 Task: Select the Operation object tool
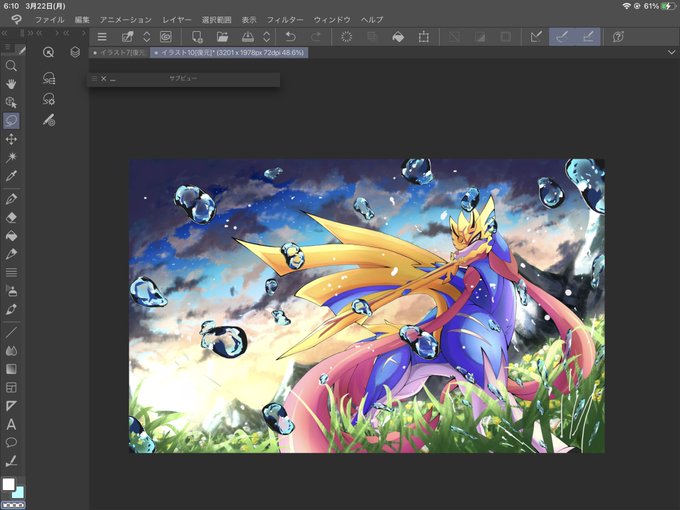tap(11, 102)
